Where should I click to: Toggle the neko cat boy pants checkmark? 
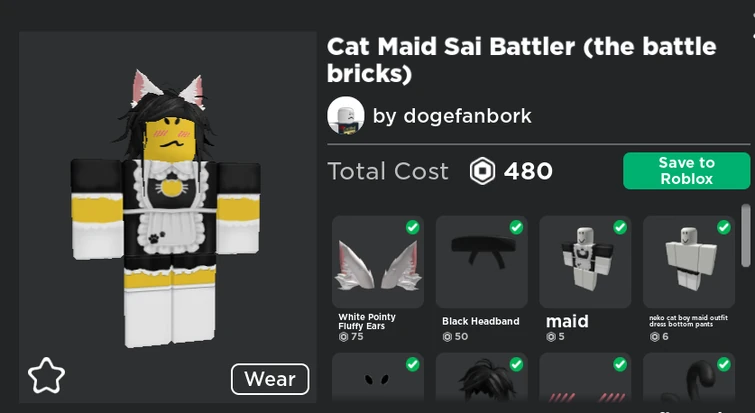coord(724,227)
